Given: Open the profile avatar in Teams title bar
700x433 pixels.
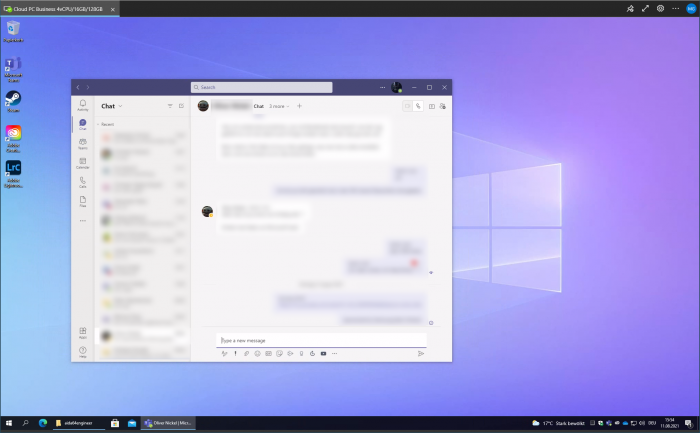Looking at the screenshot, I should click(396, 87).
